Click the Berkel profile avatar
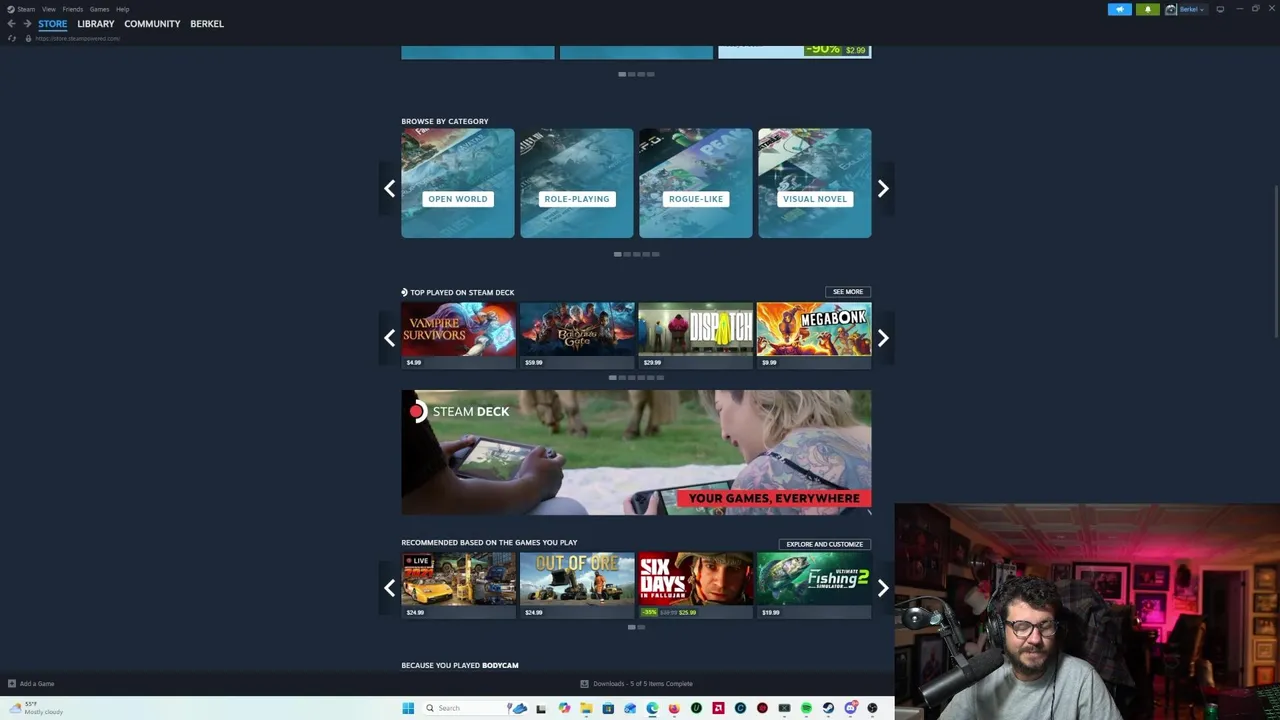The width and height of the screenshot is (1280, 720). pyautogui.click(x=1171, y=9)
